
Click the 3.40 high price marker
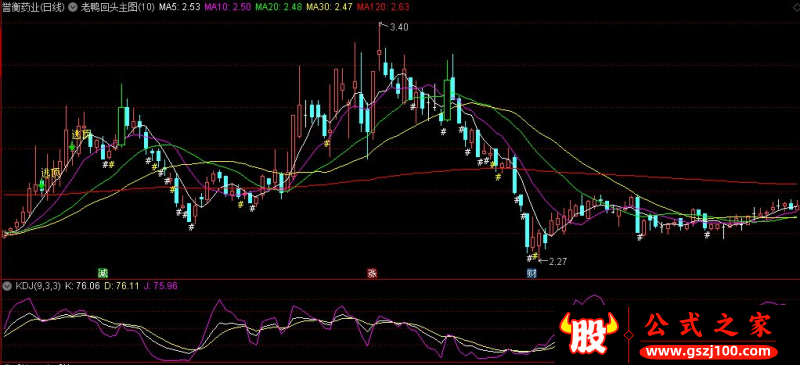(398, 28)
